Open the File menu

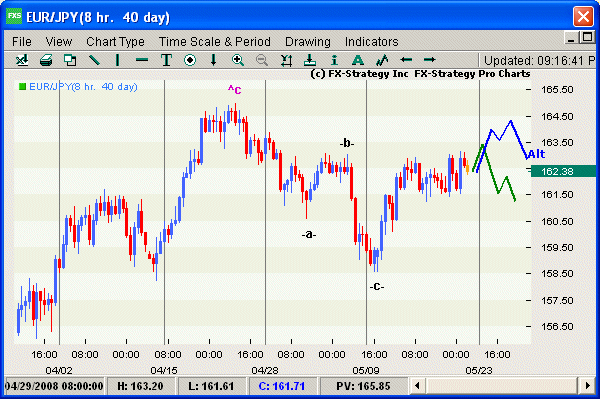click(22, 41)
